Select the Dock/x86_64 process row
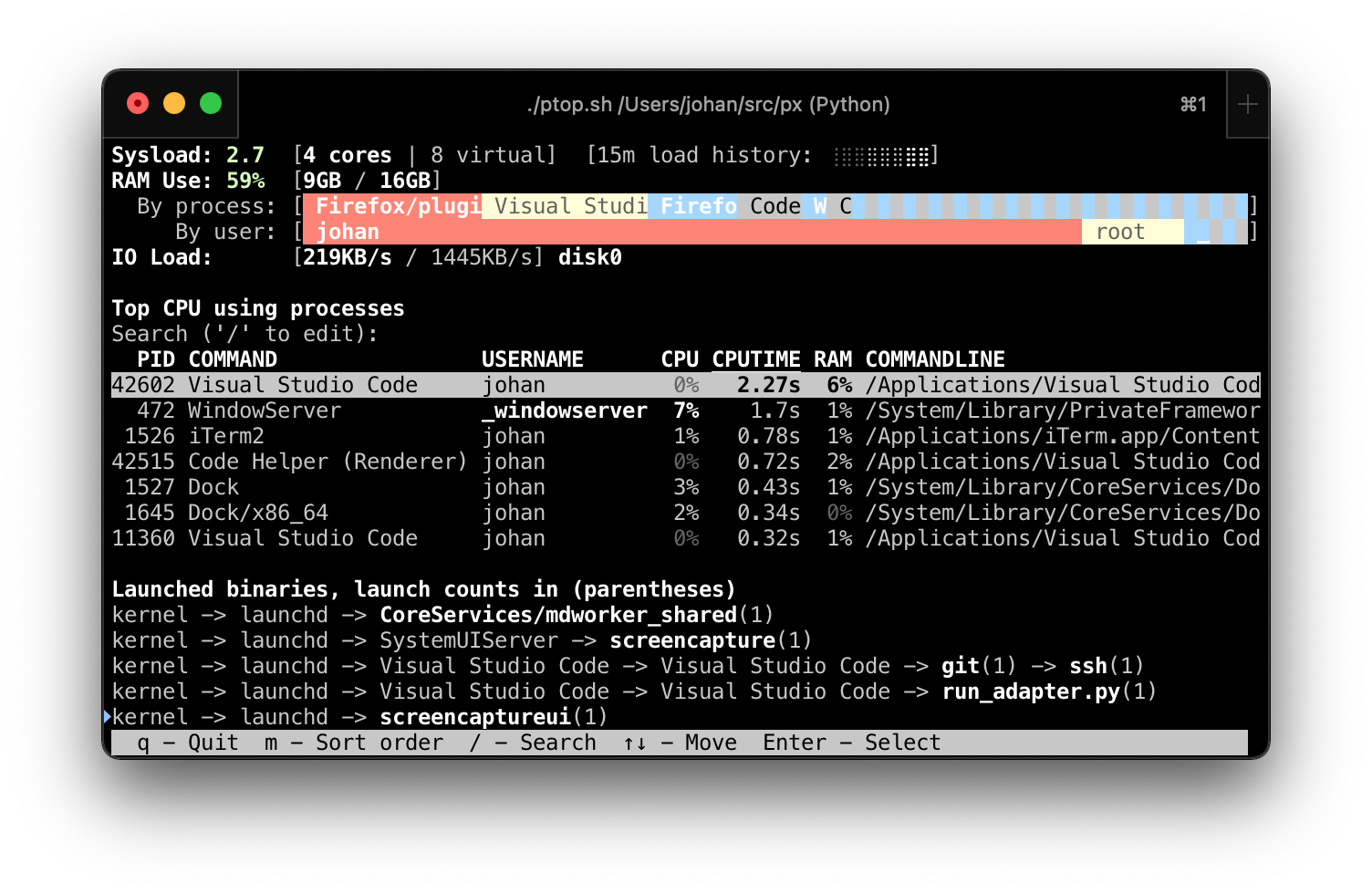This screenshot has height=894, width=1372. 685,513
